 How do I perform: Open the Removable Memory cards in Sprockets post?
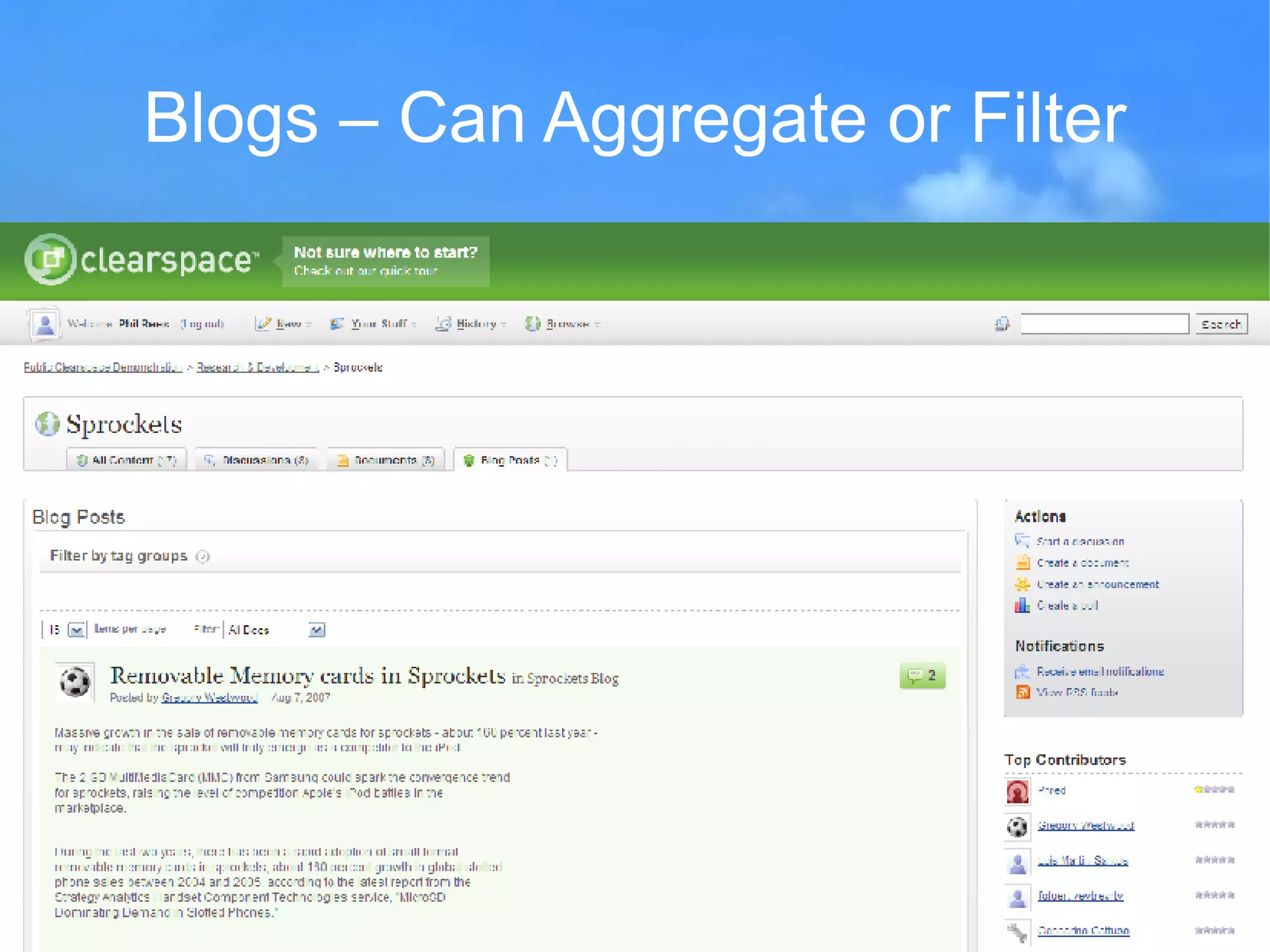(x=308, y=675)
